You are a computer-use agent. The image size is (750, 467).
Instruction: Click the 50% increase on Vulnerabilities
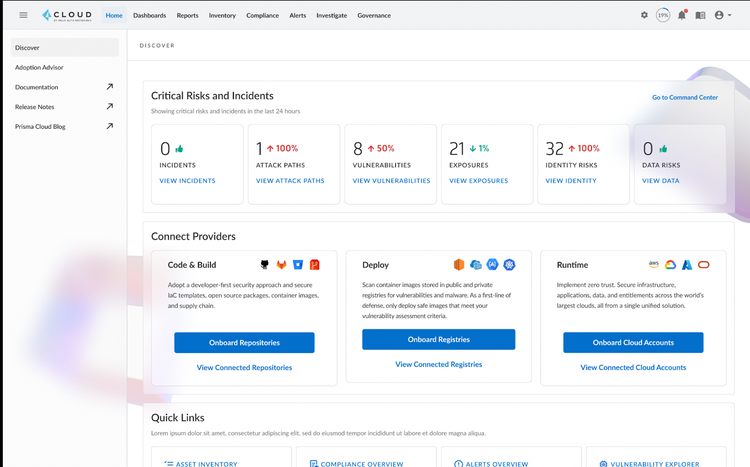tap(381, 148)
